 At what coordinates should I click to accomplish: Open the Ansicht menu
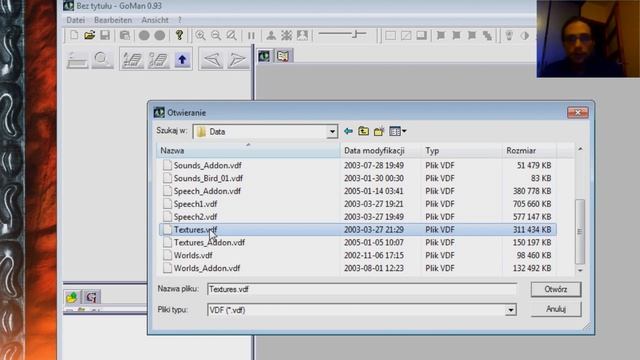coord(155,20)
